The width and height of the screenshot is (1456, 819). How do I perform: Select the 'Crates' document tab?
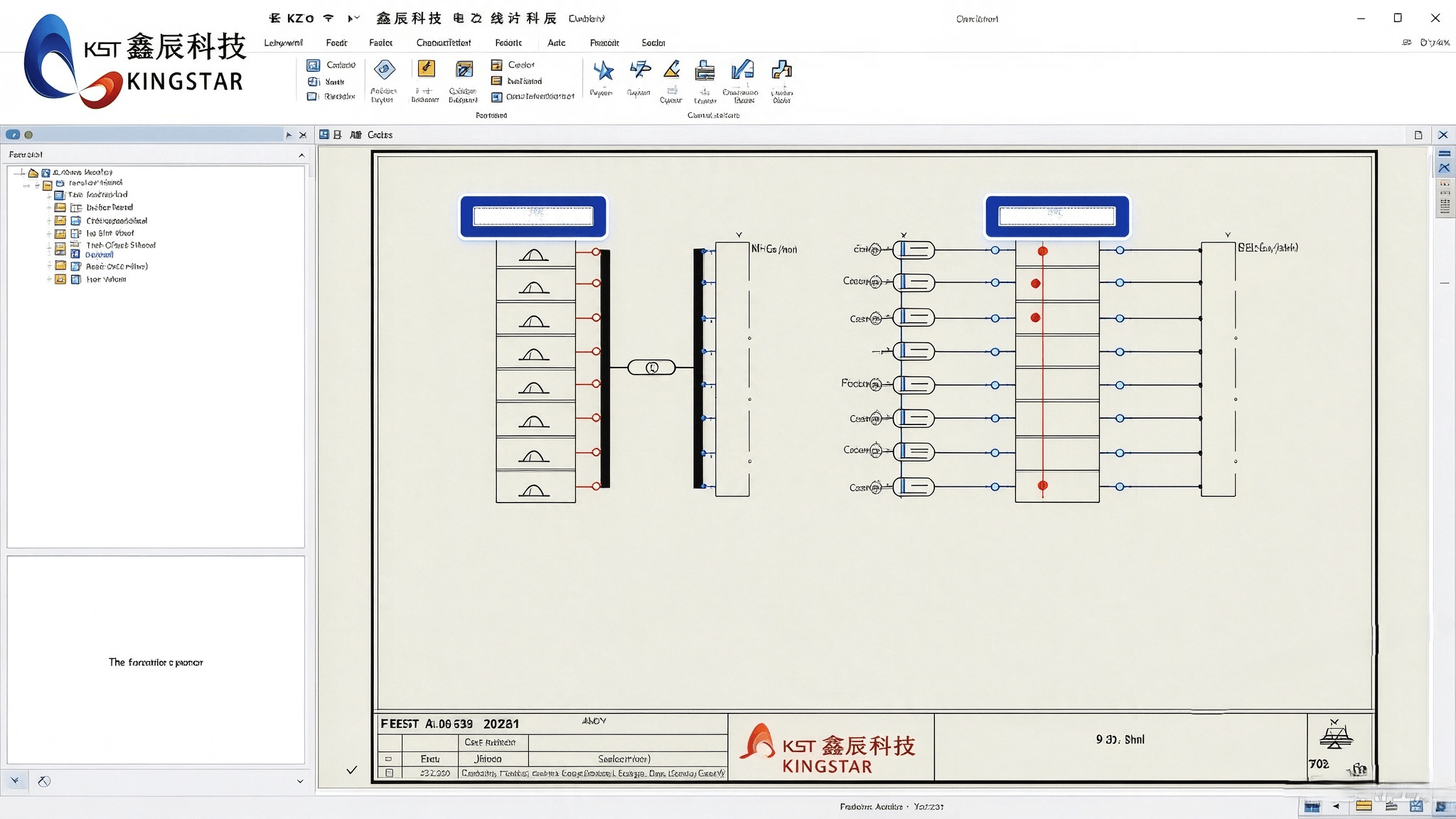coord(380,134)
